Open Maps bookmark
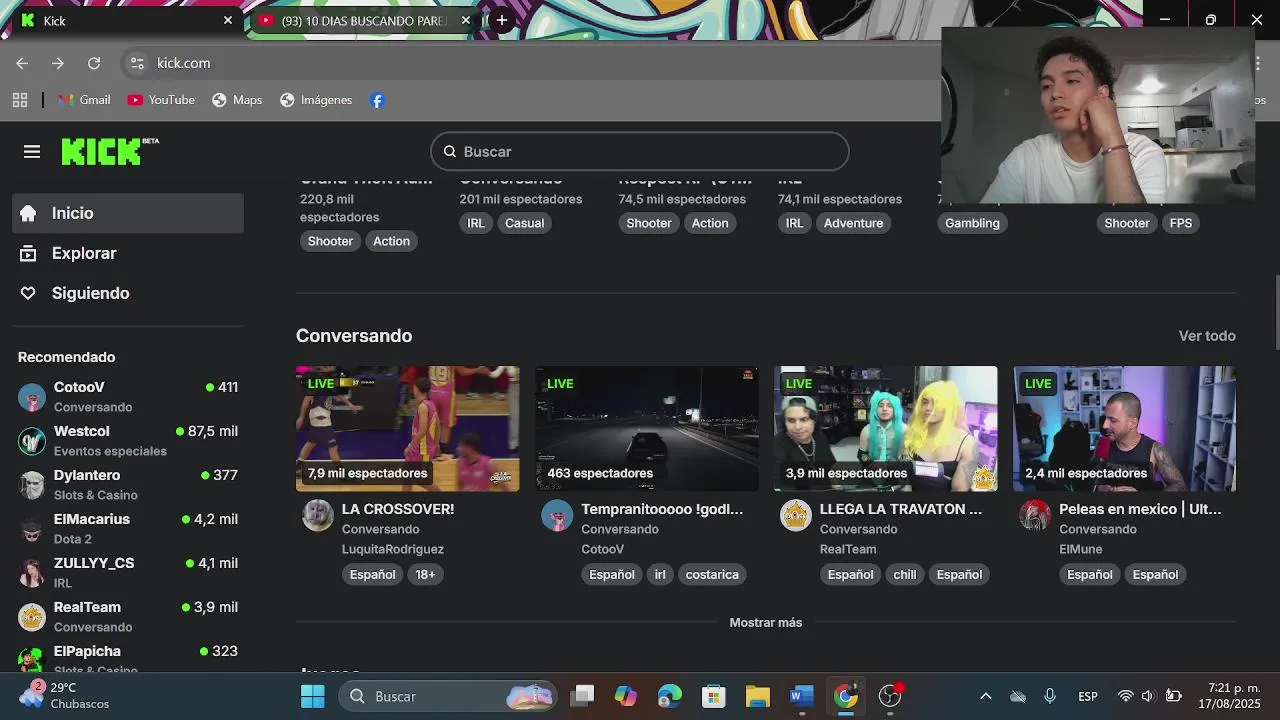 (237, 100)
